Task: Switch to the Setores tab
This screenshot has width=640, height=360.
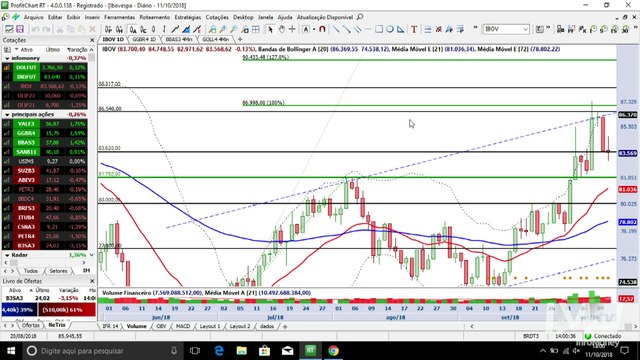Action: (58, 271)
